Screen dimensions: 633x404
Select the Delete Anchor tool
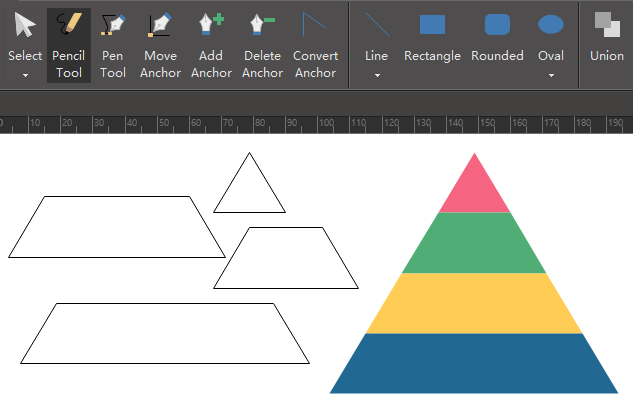coord(262,45)
